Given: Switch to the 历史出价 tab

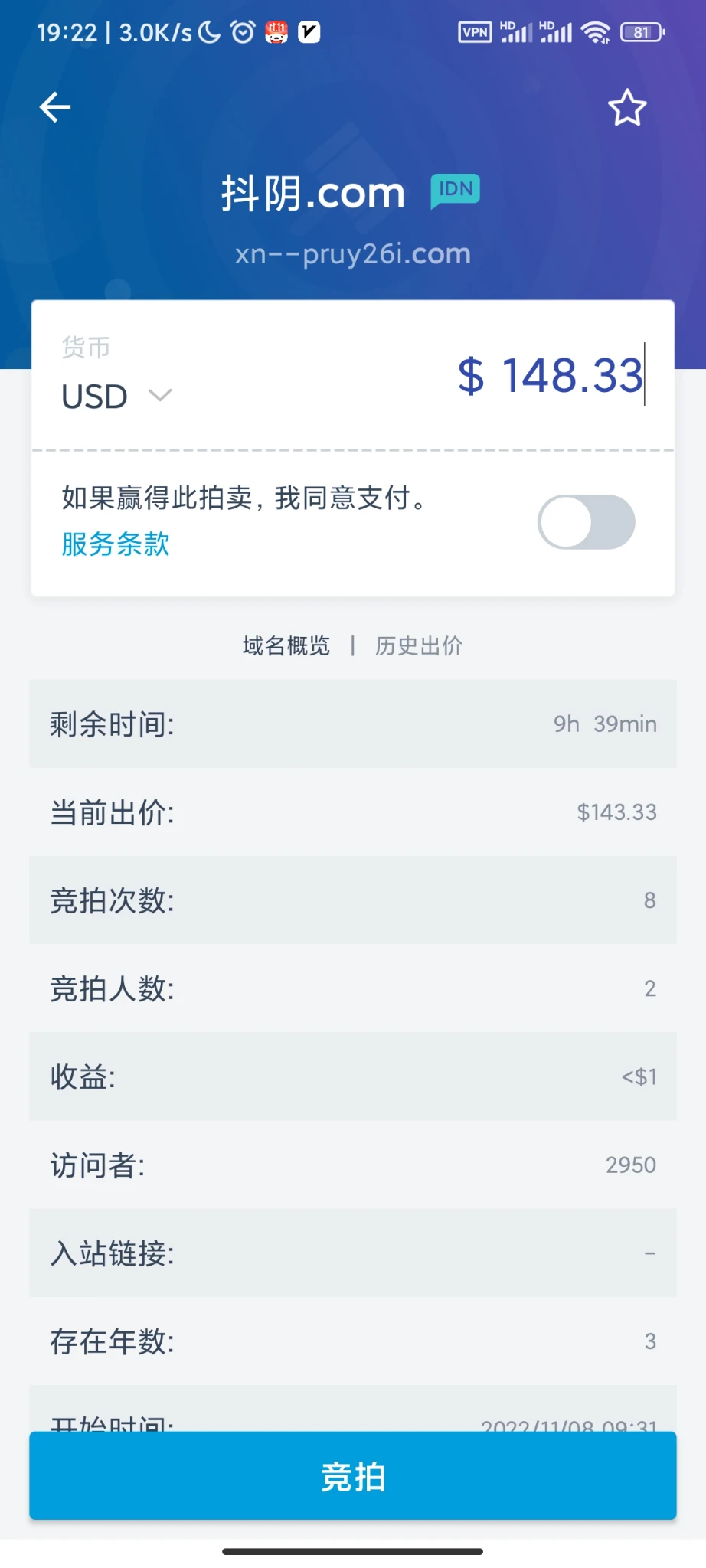Looking at the screenshot, I should pos(419,645).
